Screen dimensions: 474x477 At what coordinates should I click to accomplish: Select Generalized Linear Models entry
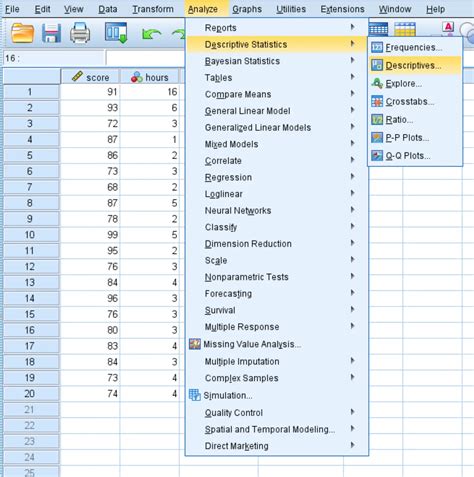277,127
